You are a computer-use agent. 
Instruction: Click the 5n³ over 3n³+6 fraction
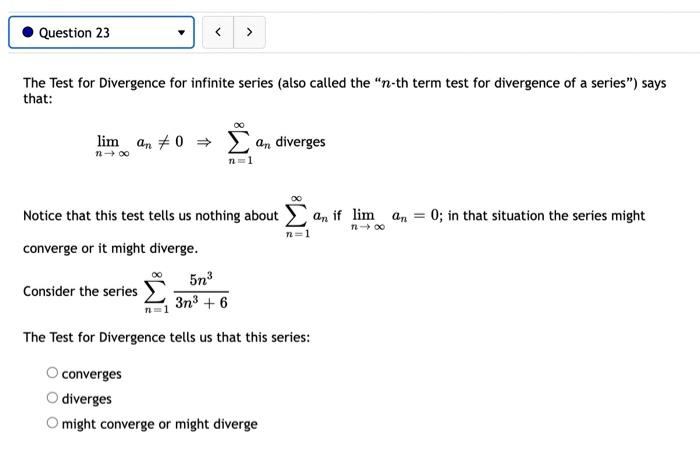(x=201, y=291)
